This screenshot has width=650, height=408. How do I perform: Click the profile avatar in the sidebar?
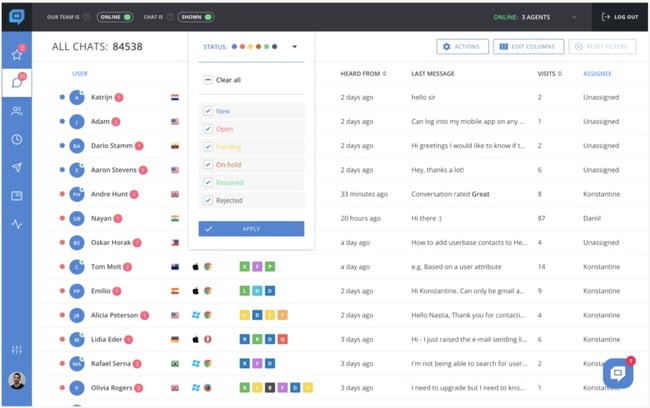click(16, 381)
